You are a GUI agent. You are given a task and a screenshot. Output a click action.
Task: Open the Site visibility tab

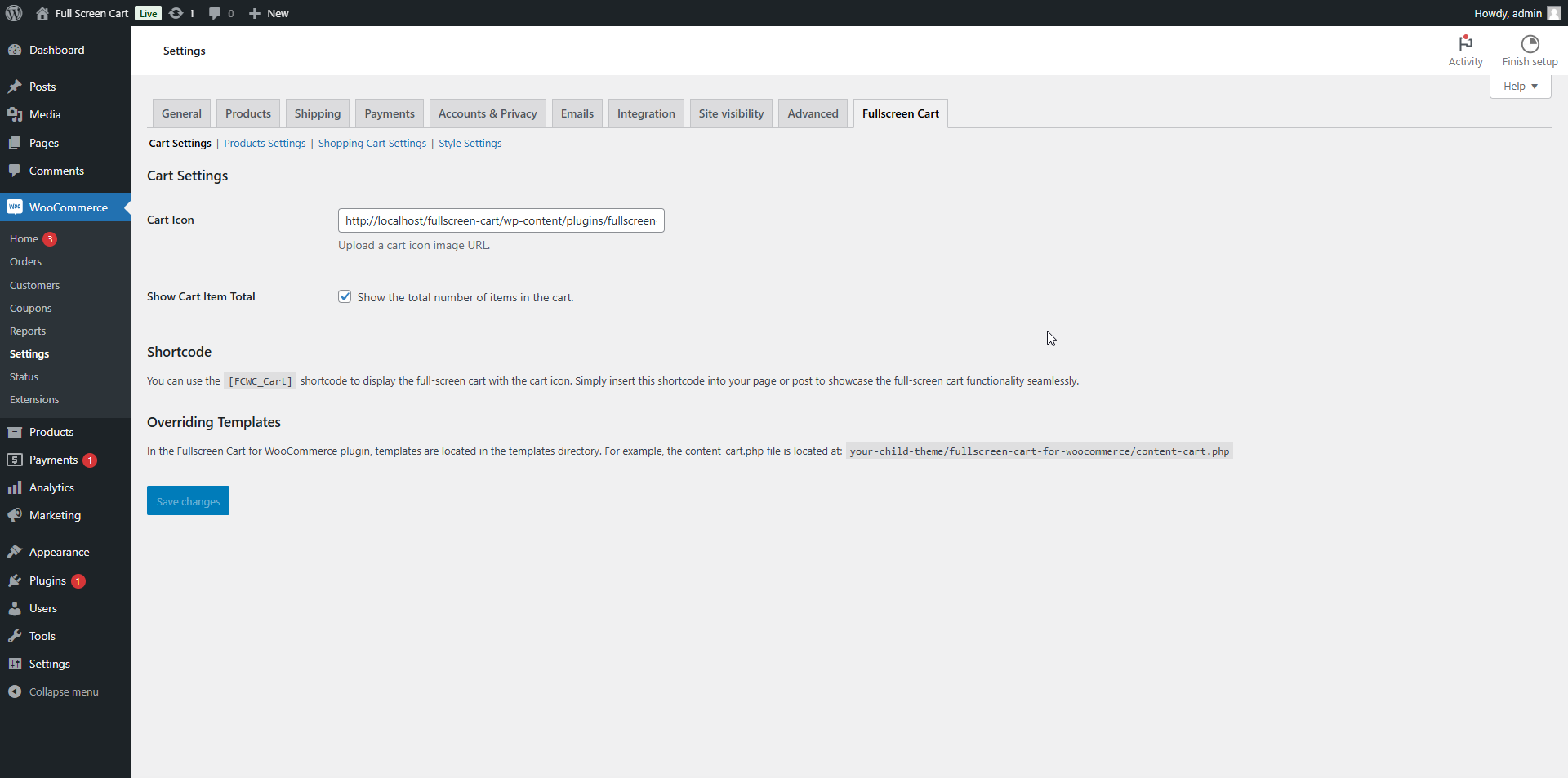point(731,113)
